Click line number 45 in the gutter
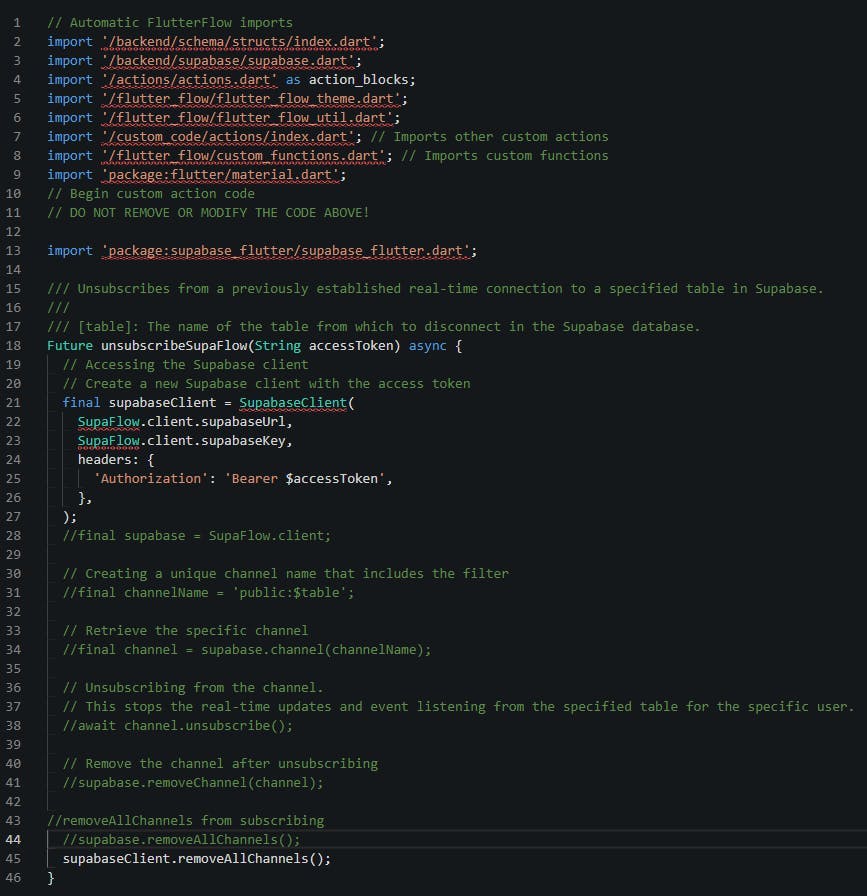 [x=17, y=858]
